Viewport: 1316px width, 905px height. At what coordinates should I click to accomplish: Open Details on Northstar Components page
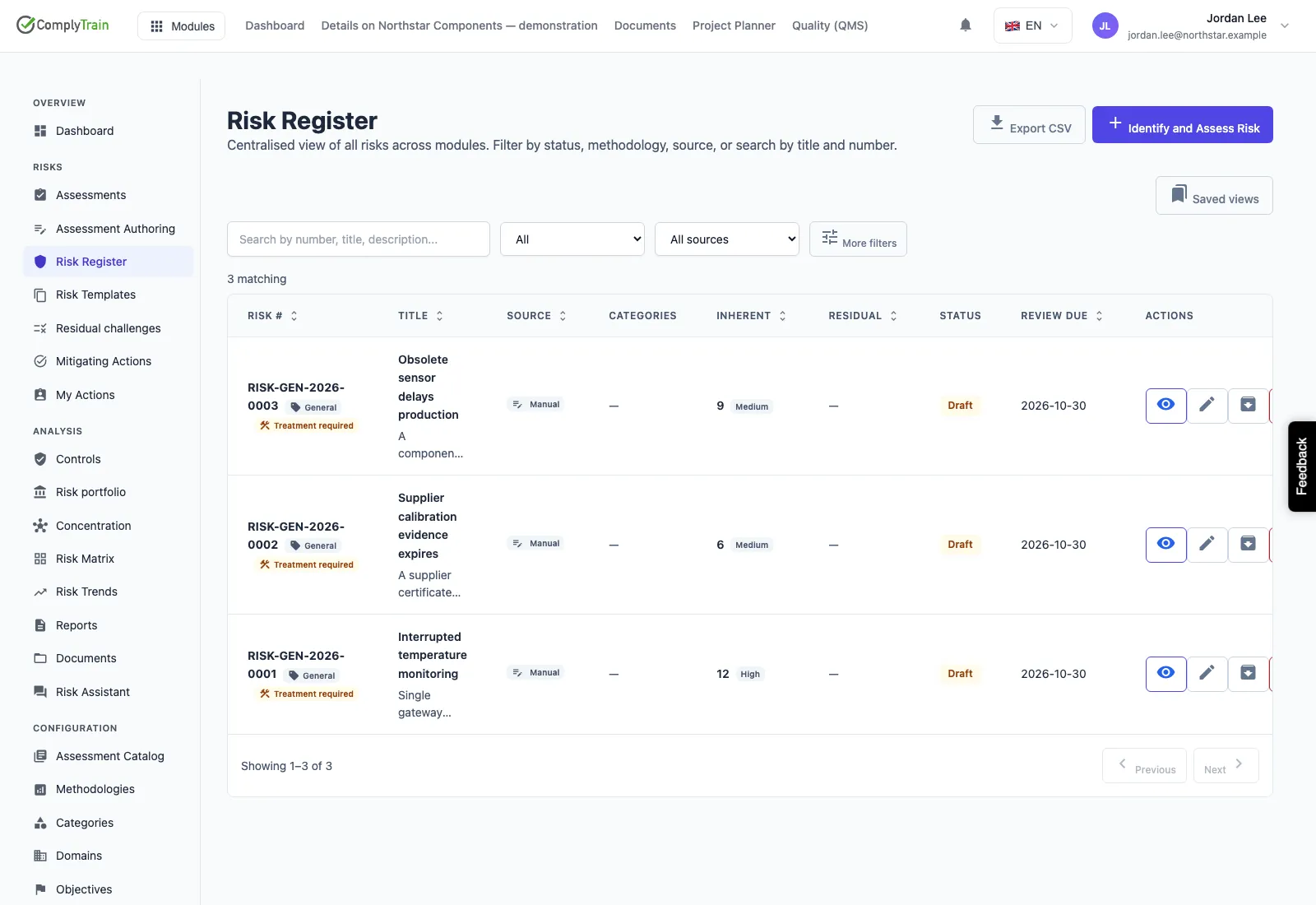pyautogui.click(x=459, y=26)
